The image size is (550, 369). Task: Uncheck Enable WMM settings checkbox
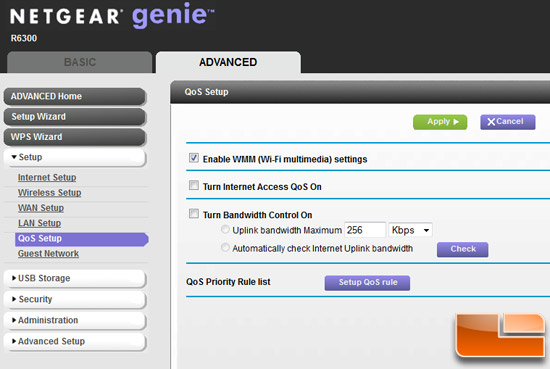(194, 158)
